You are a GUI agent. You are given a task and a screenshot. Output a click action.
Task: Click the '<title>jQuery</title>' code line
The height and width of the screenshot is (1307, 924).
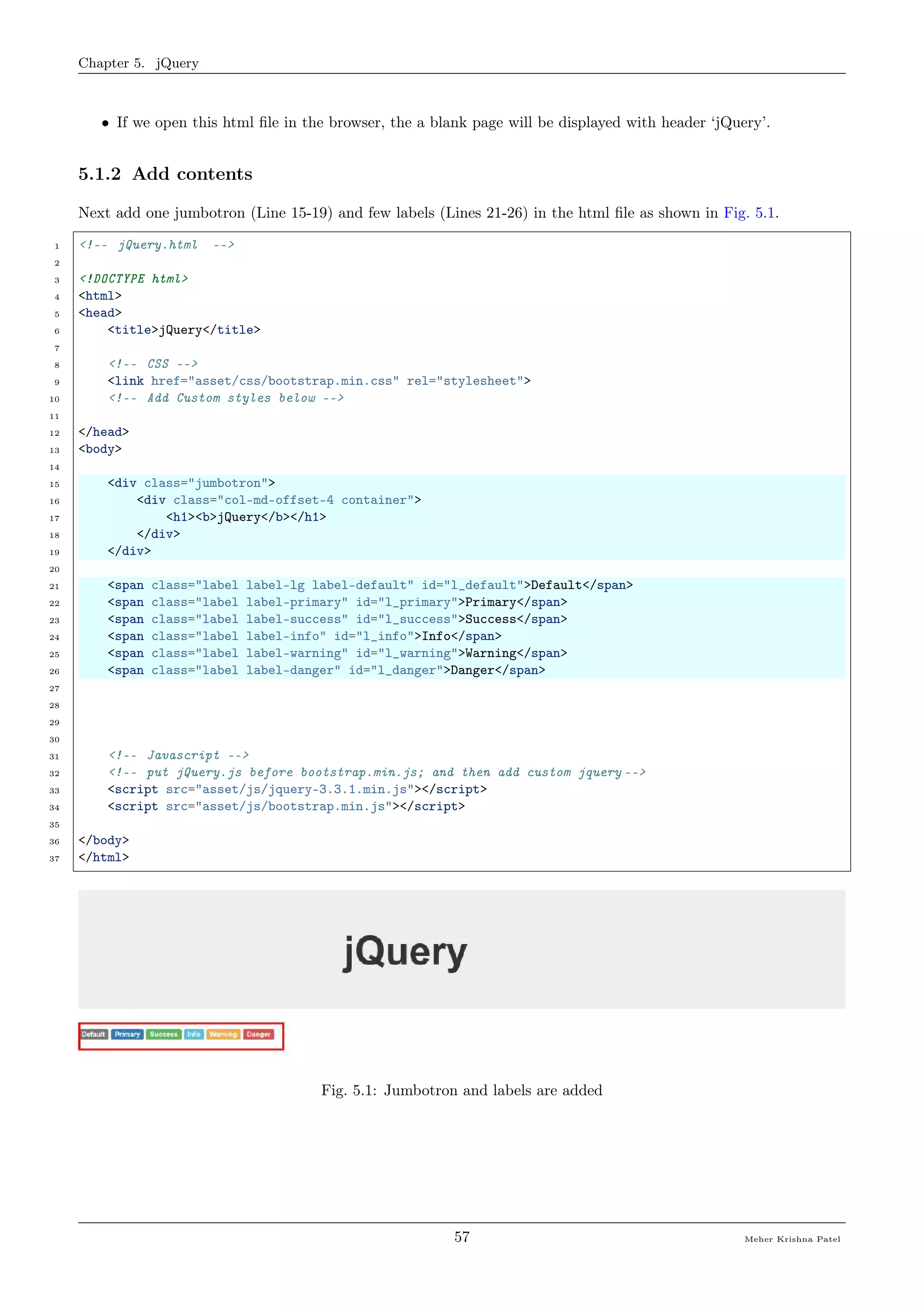[184, 330]
